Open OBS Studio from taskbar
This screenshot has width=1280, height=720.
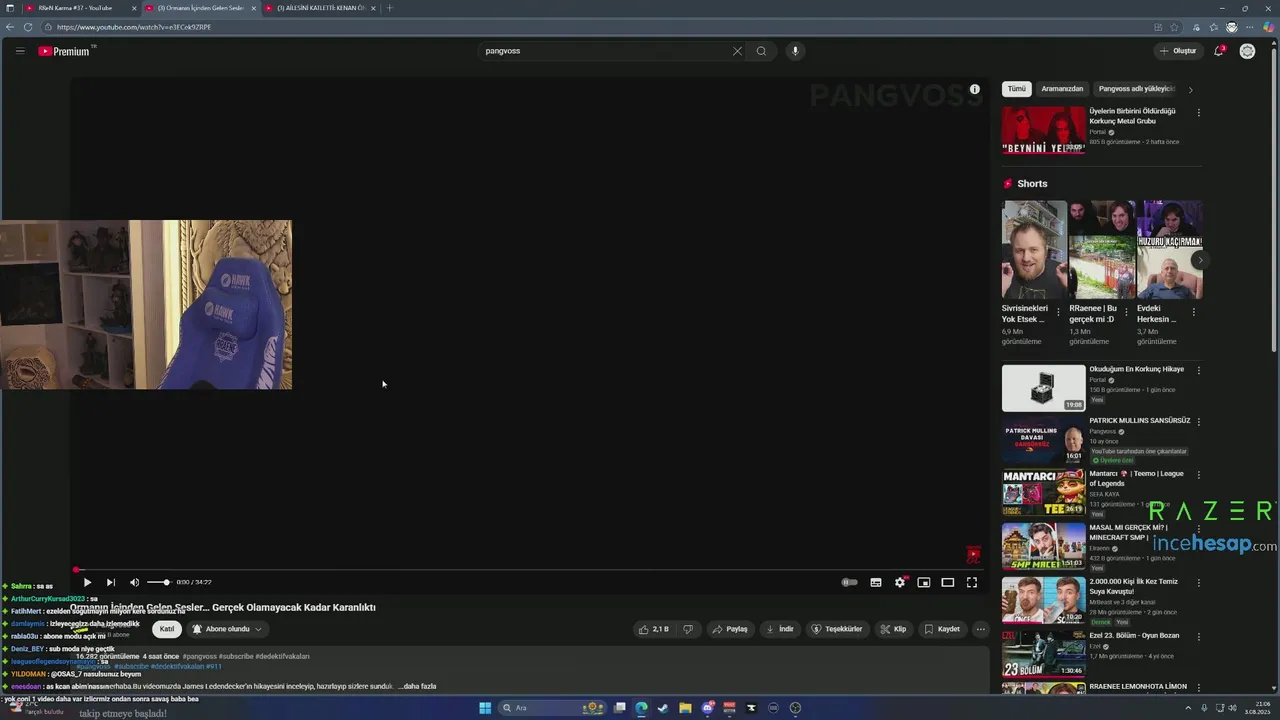[x=795, y=708]
